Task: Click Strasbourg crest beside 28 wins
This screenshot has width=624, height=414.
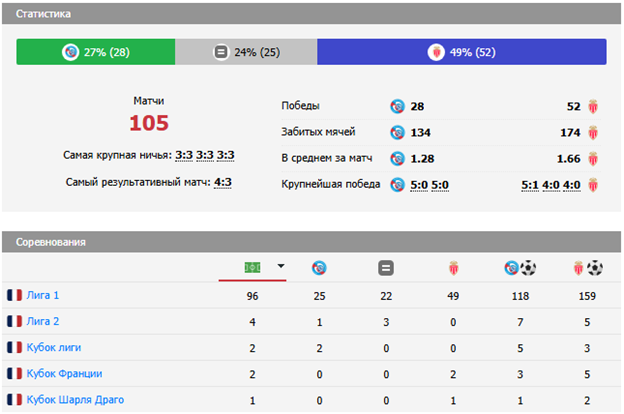Action: click(398, 106)
